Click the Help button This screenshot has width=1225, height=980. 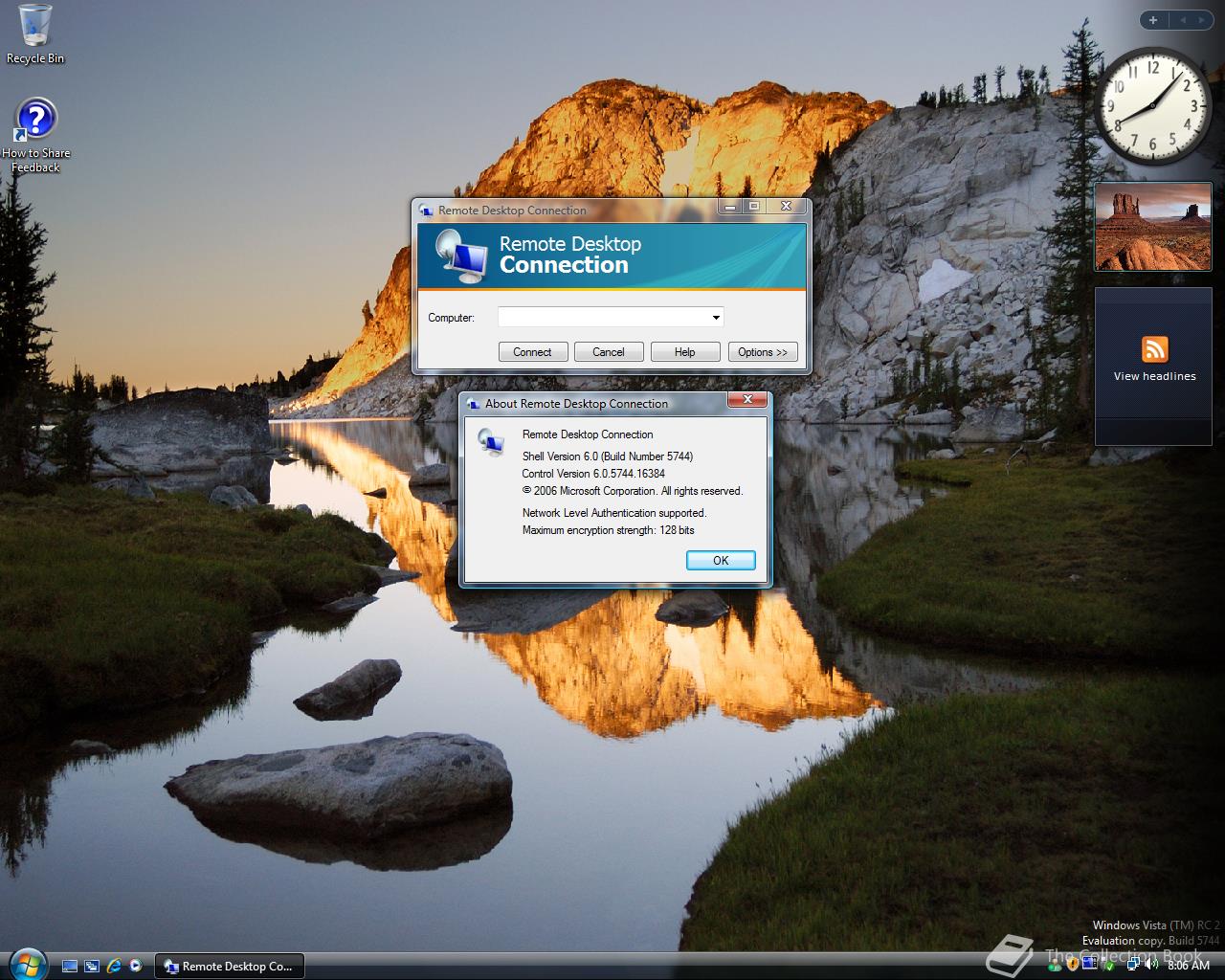pos(684,352)
